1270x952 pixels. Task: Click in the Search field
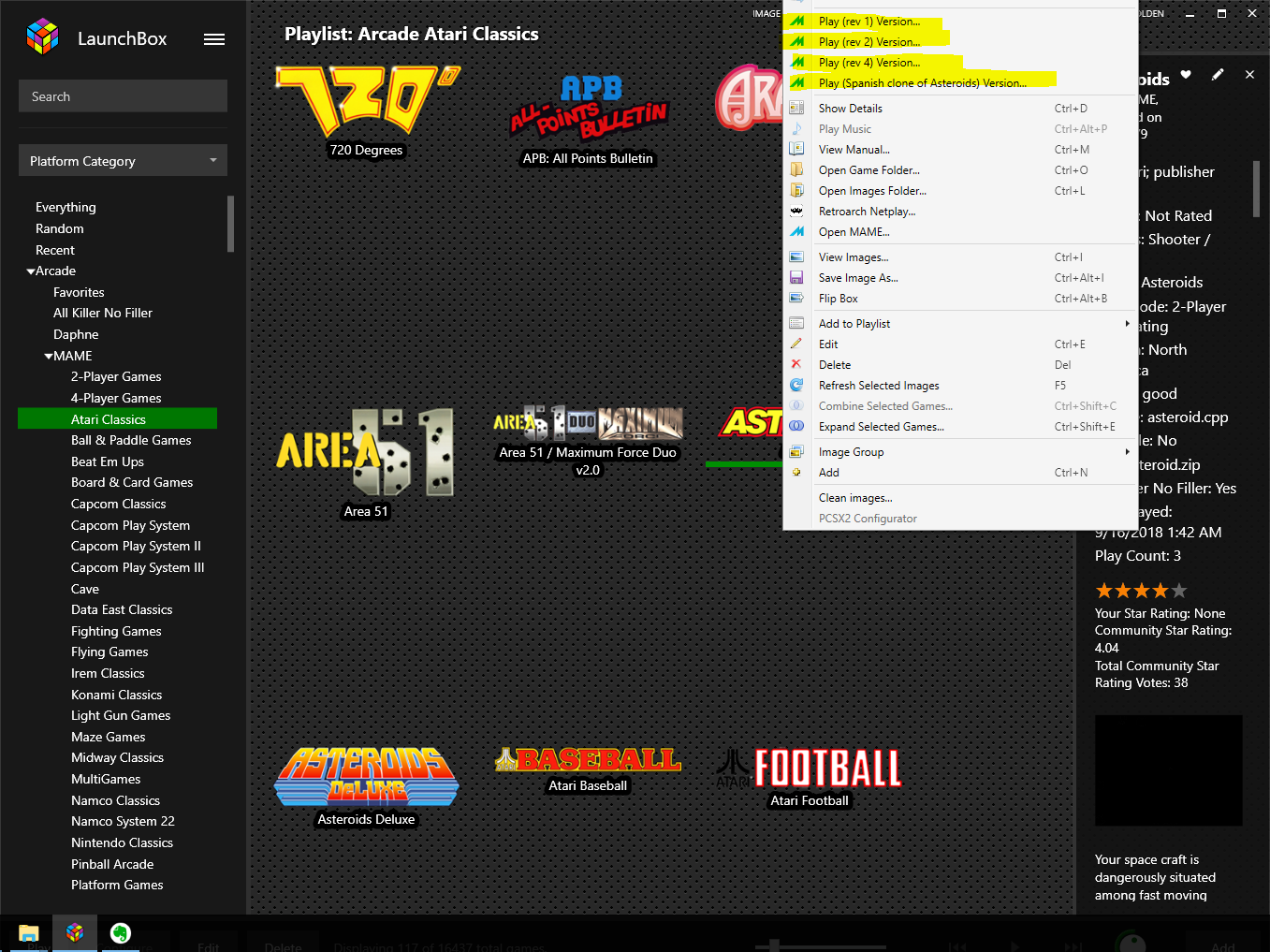[123, 96]
